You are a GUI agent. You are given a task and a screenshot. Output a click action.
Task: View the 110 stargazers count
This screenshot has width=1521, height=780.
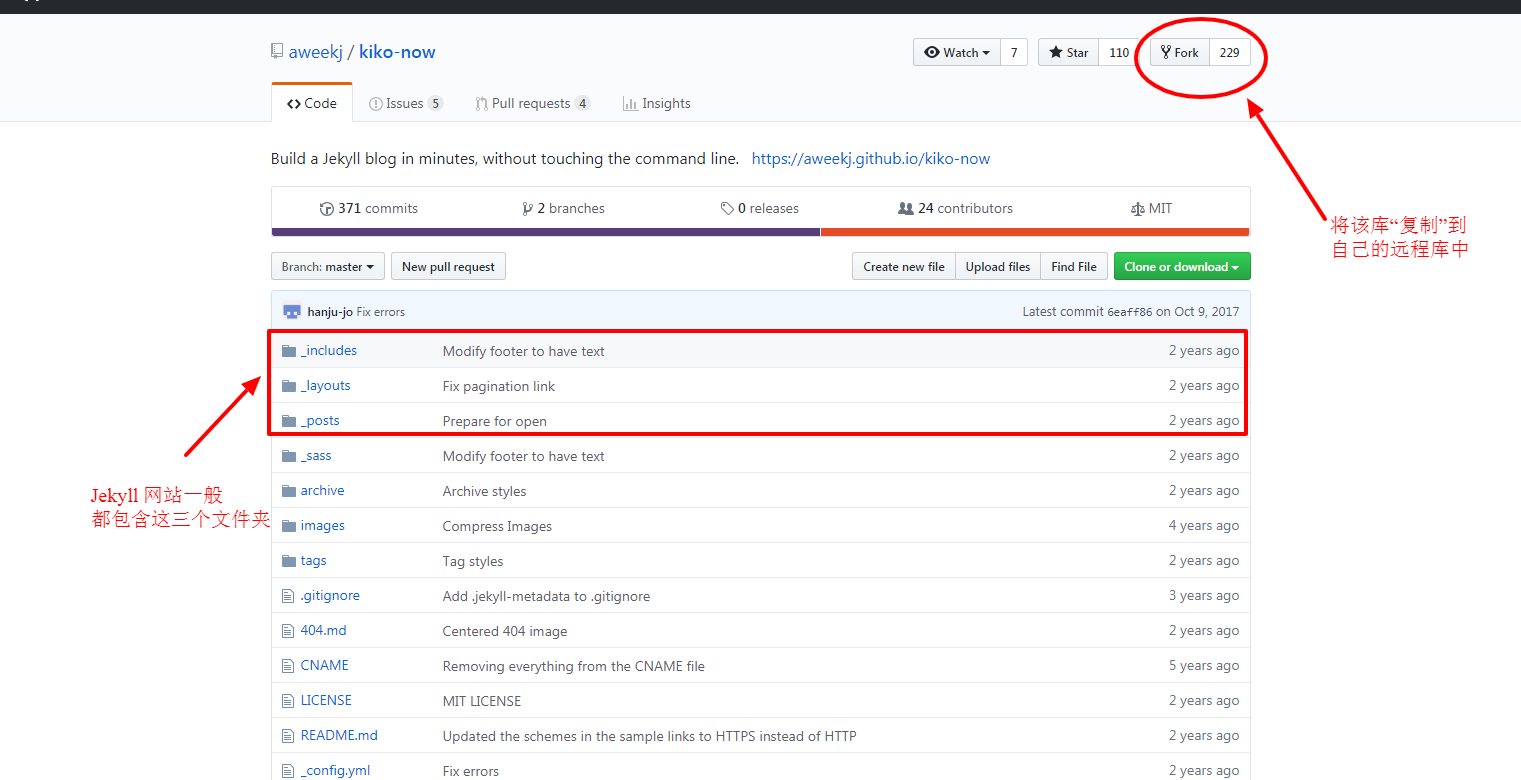pyautogui.click(x=1119, y=53)
